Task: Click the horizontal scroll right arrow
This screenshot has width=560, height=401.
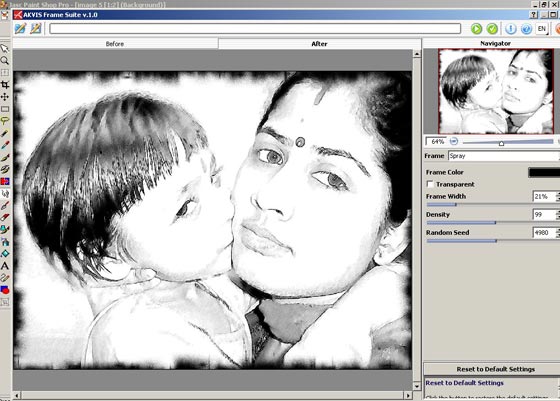Action: [408, 396]
